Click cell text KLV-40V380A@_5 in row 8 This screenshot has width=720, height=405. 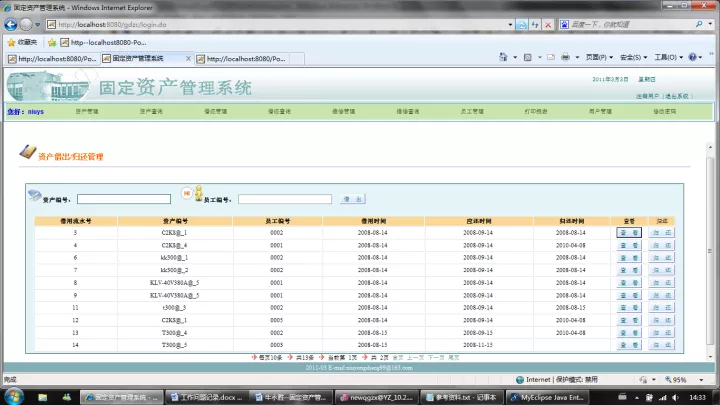pos(174,283)
